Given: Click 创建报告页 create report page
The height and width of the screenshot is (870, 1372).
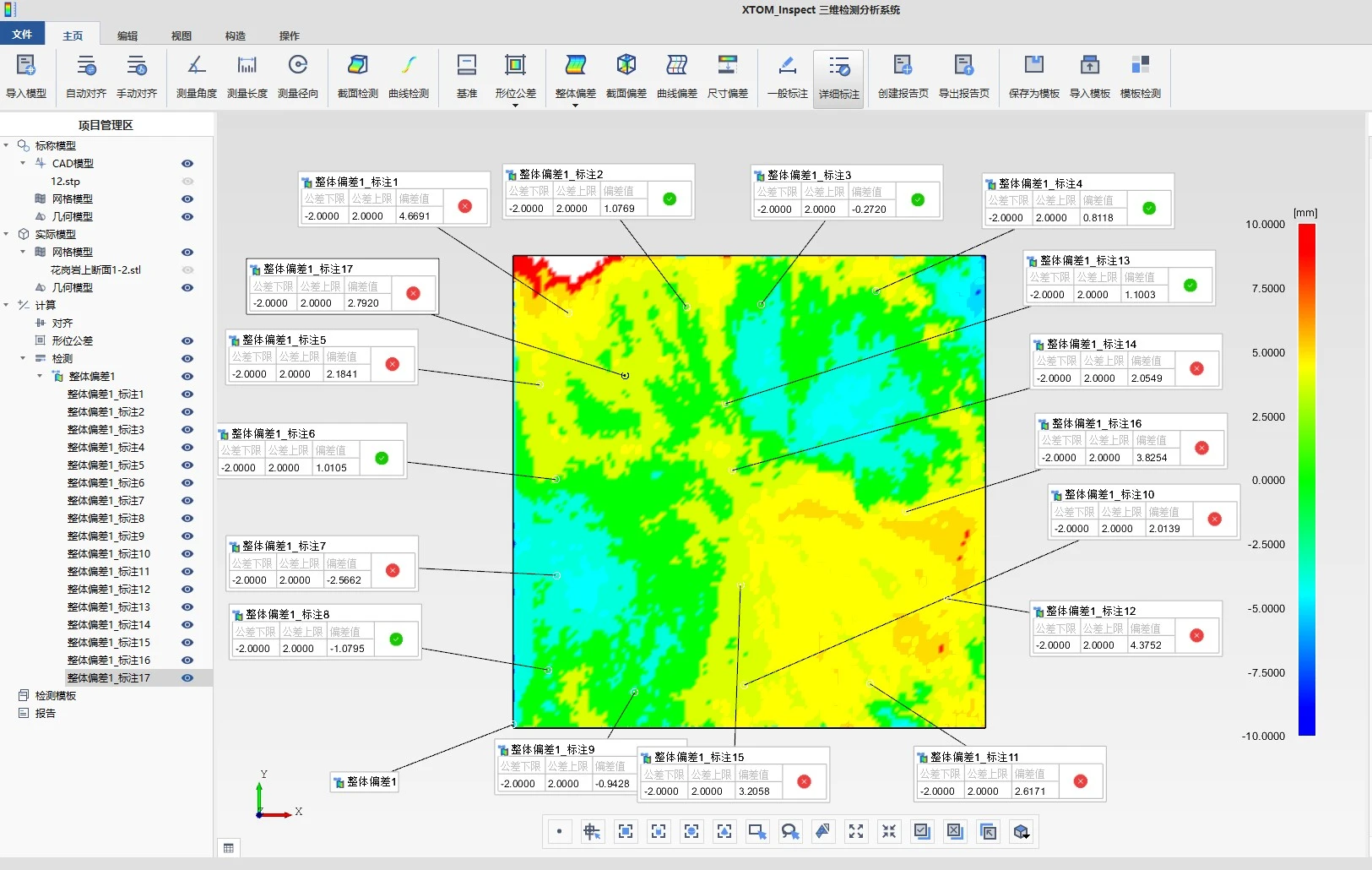Looking at the screenshot, I should pyautogui.click(x=903, y=76).
